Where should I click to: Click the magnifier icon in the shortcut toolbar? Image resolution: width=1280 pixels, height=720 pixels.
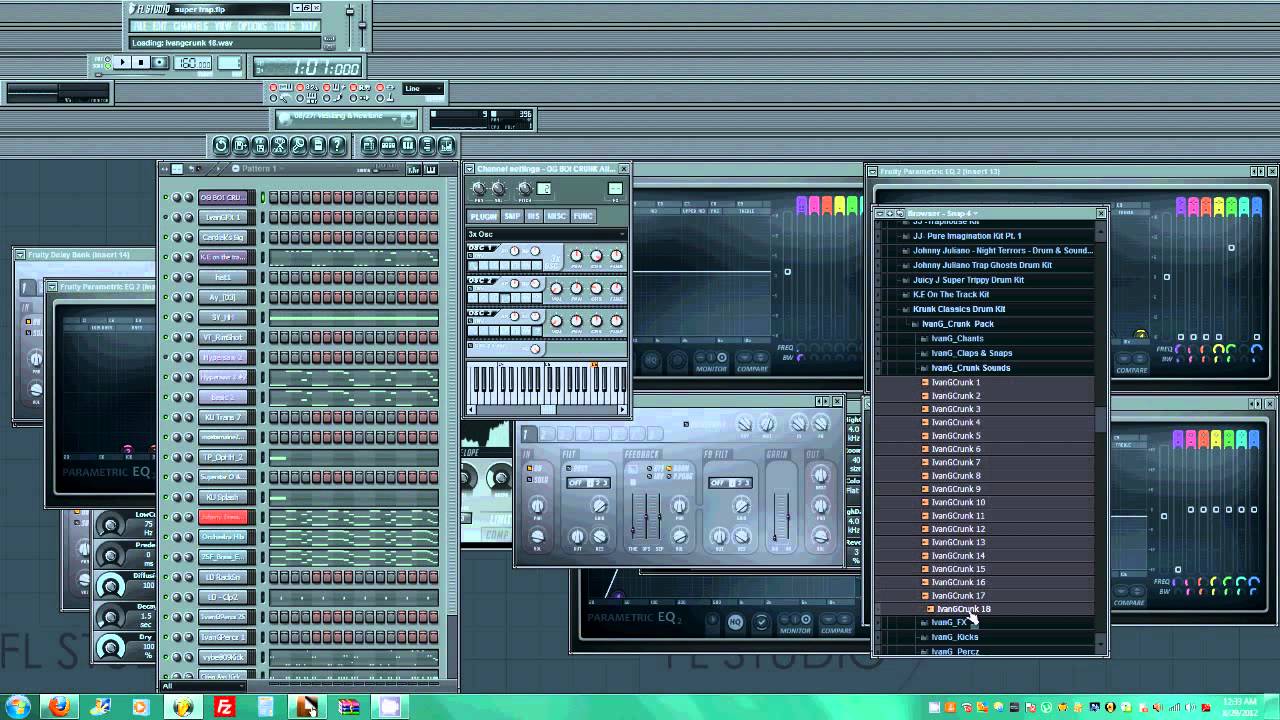click(x=298, y=146)
